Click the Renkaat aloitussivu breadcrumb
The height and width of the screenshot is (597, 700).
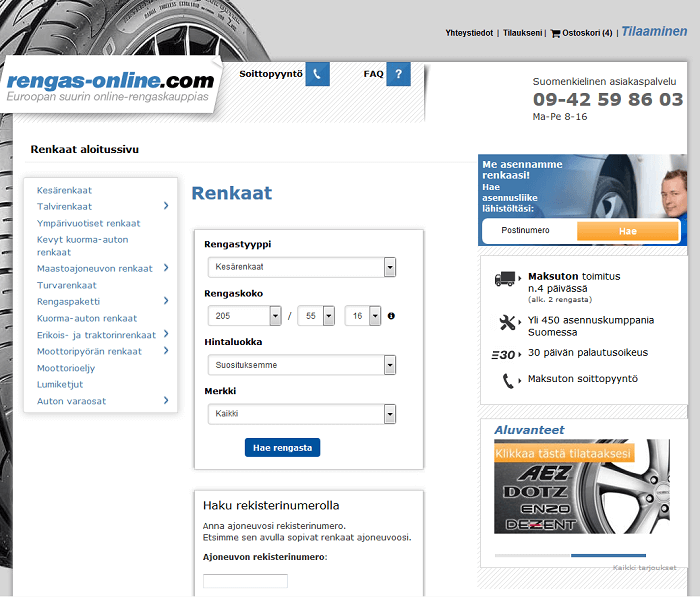click(84, 150)
